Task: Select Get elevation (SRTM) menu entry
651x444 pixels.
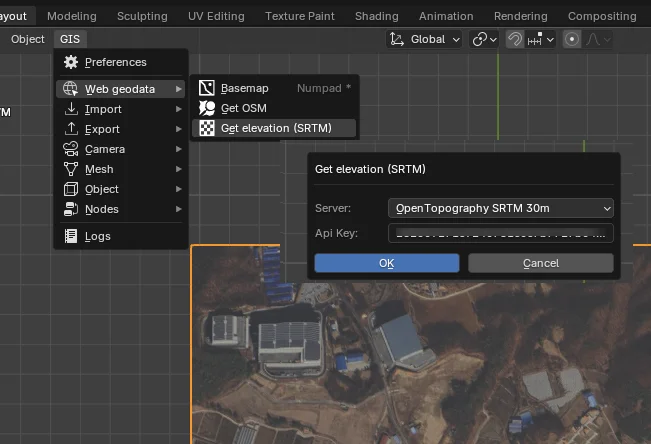Action: click(x=274, y=128)
